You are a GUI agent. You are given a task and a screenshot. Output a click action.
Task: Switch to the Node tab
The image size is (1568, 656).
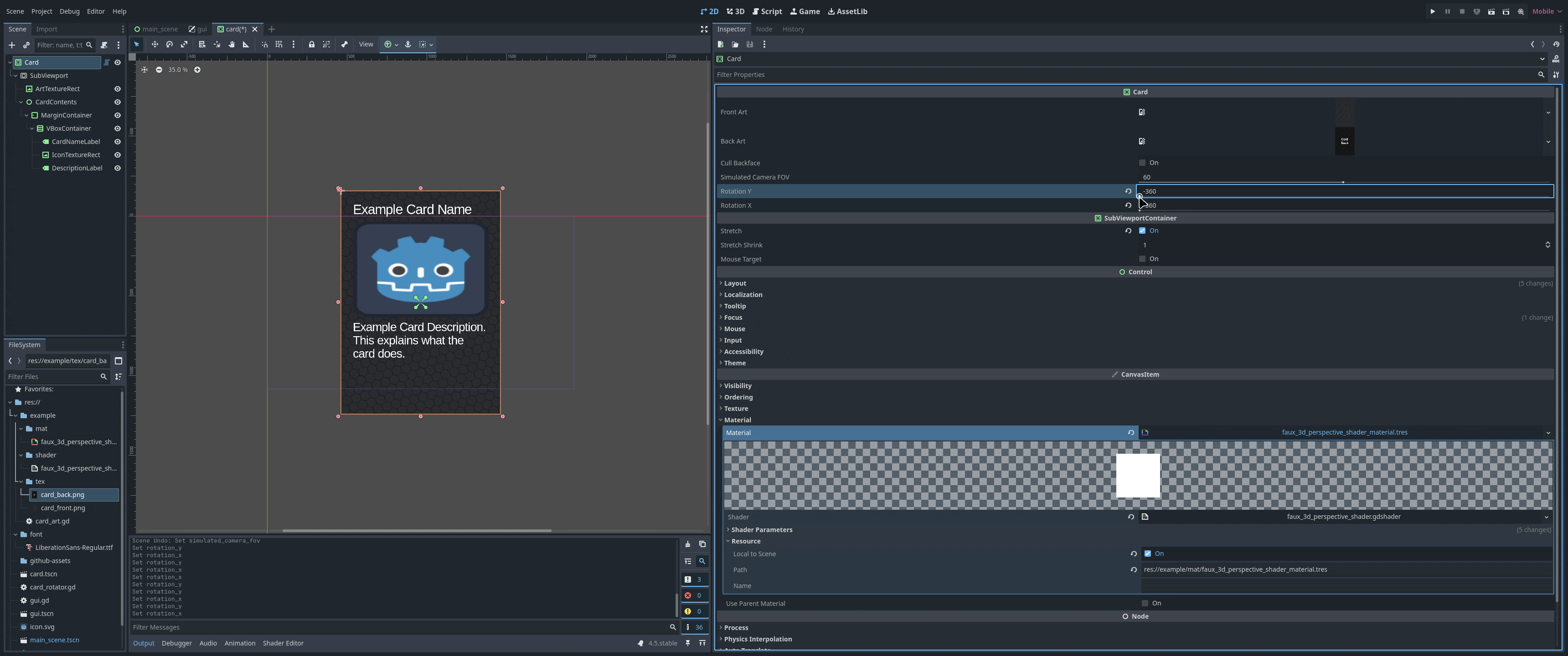tap(763, 29)
